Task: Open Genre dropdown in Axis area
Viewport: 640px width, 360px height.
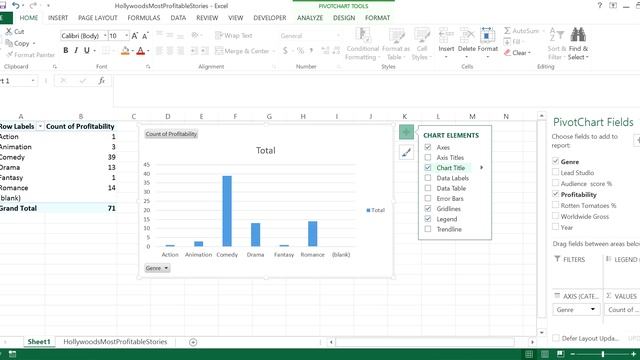Action: (x=593, y=310)
